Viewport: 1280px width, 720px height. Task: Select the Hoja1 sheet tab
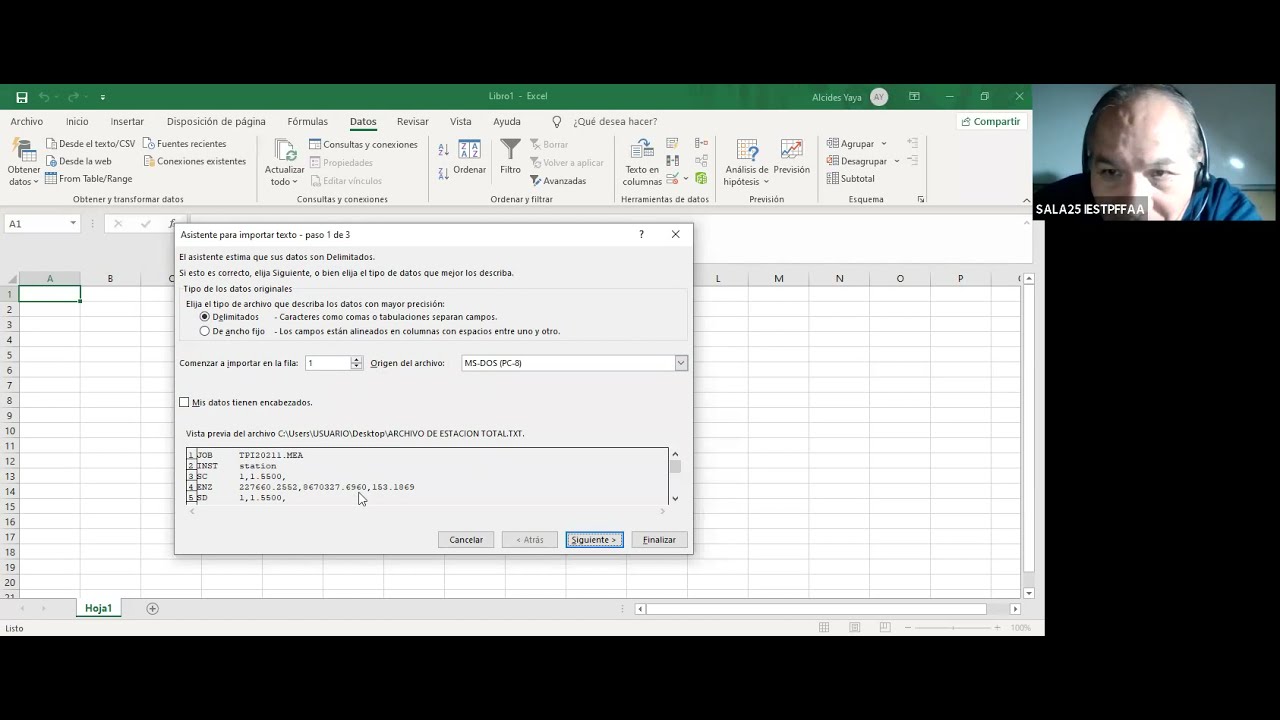98,608
